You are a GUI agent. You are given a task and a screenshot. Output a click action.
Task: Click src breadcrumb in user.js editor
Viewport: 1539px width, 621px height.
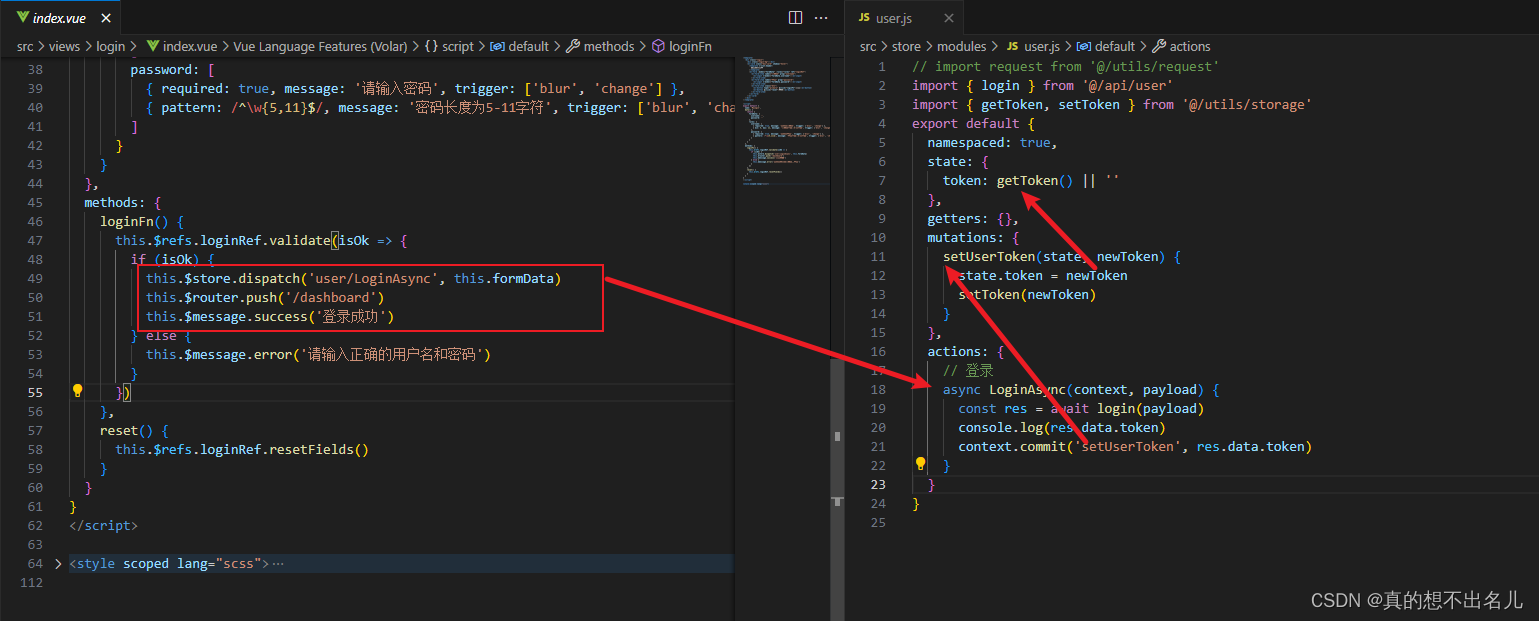click(868, 46)
